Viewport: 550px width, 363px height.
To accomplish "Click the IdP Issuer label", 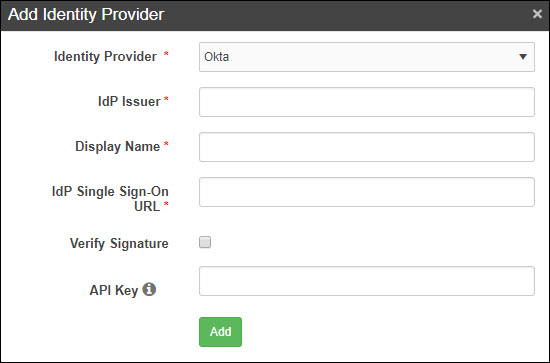I will click(129, 101).
